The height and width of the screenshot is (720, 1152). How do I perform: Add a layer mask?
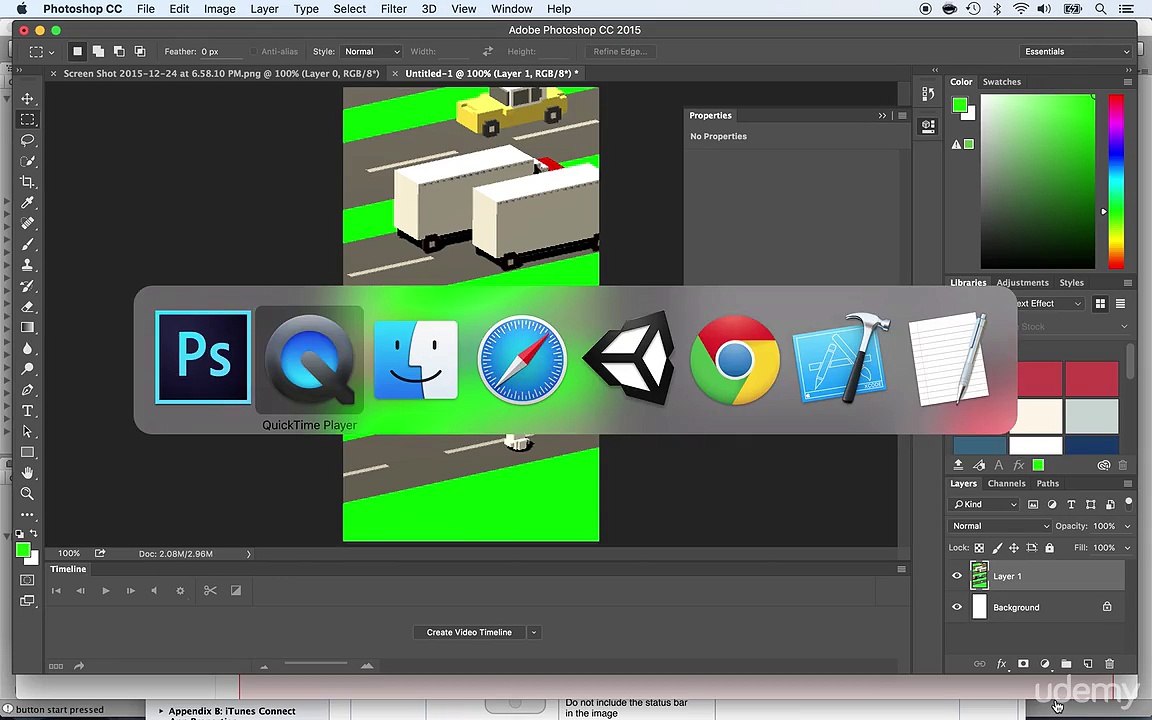pyautogui.click(x=1023, y=663)
